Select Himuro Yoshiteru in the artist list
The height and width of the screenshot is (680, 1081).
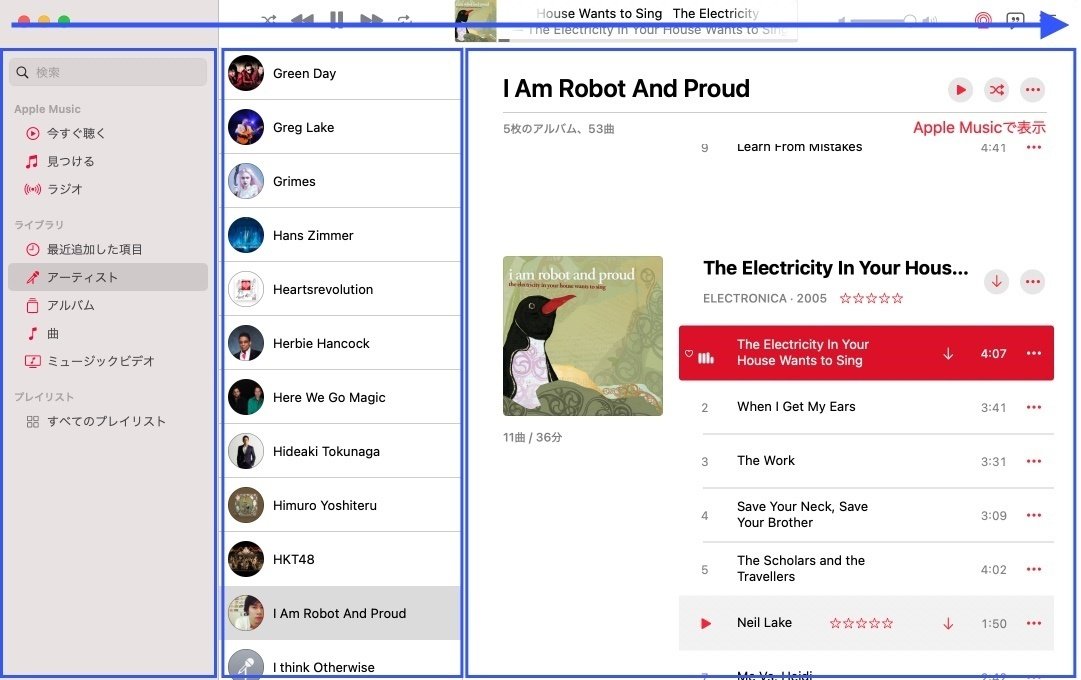341,505
